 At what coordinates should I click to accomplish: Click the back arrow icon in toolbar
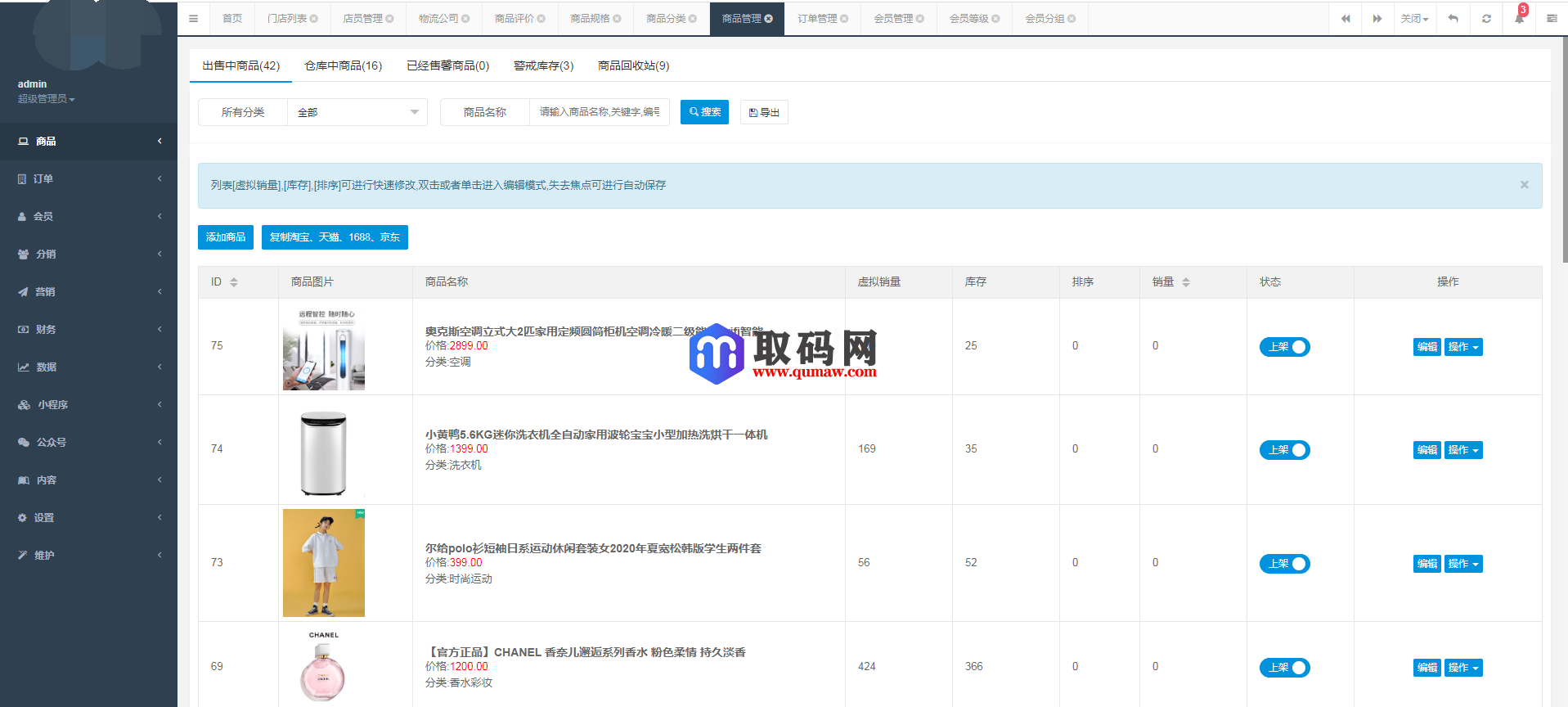(x=1453, y=19)
